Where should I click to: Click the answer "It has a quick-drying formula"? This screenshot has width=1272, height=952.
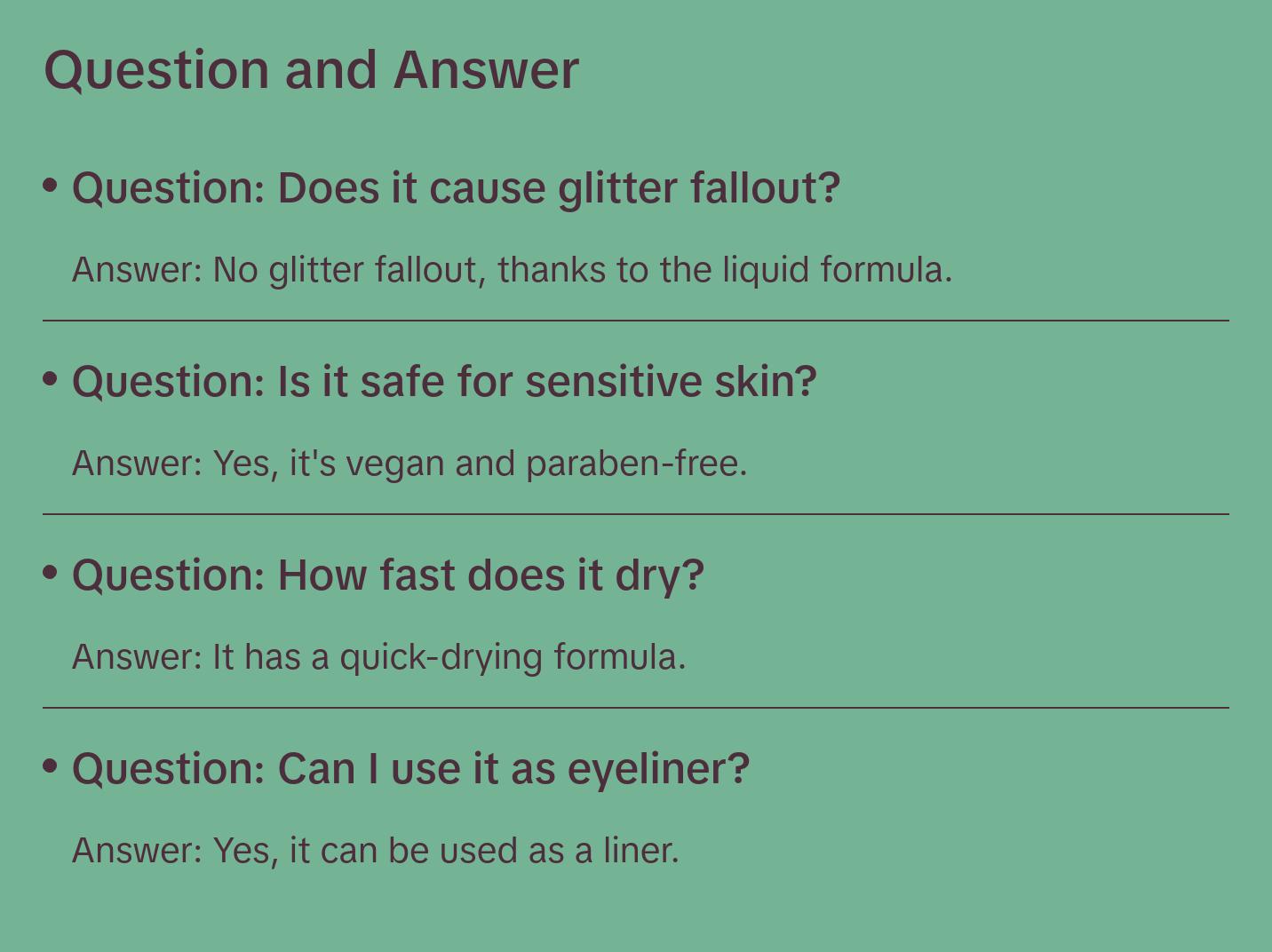[x=378, y=657]
